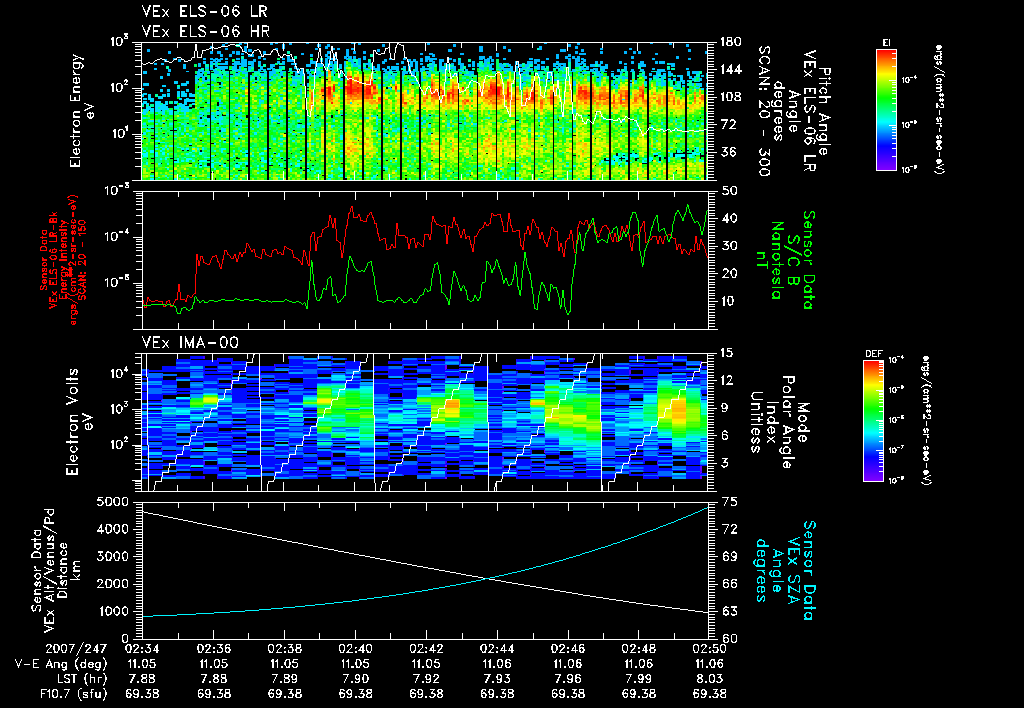Click the ELS electron energy spectrogram panel

pos(424,111)
